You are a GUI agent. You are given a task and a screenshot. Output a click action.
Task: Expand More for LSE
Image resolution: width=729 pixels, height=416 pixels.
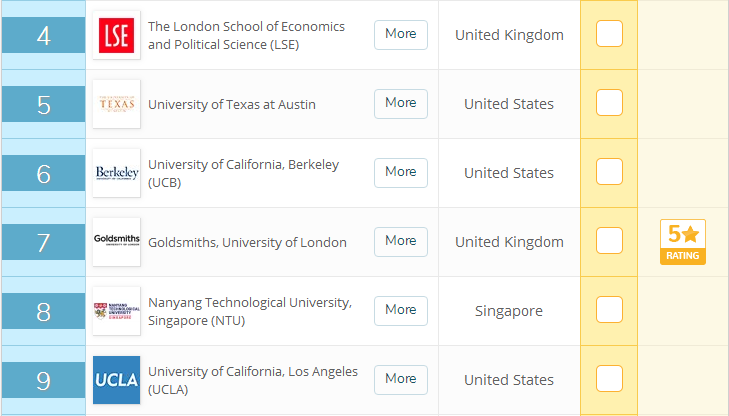click(400, 34)
